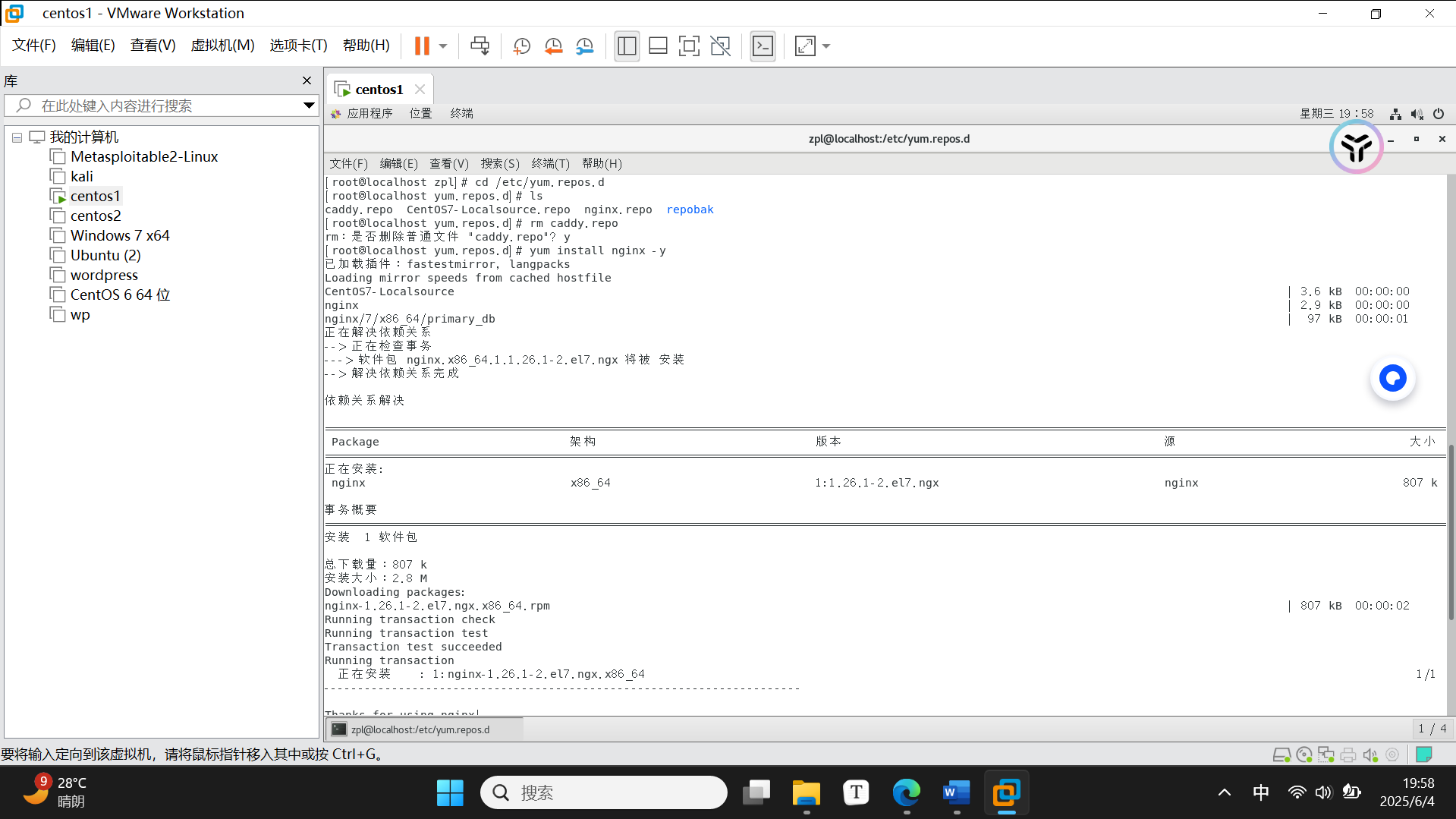Select Metasploitable2-Linux in the library

click(144, 156)
